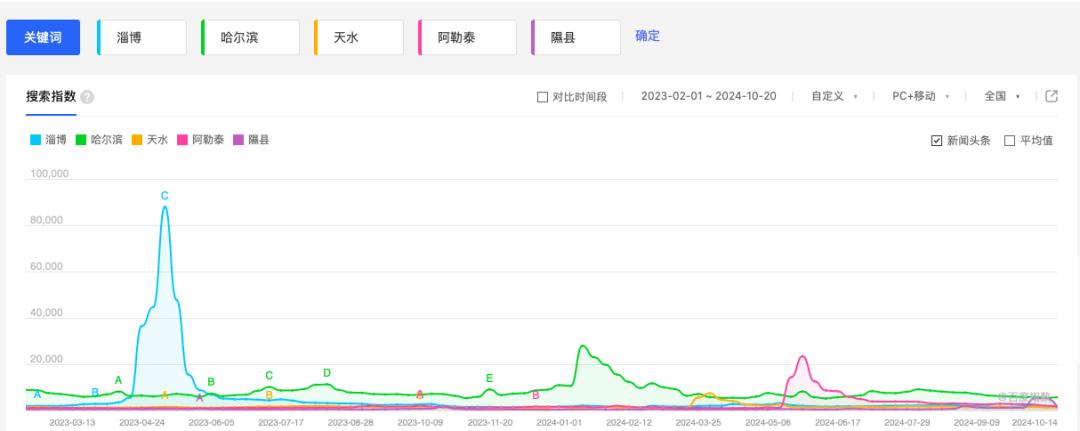The width and height of the screenshot is (1080, 431).
Task: Click the 关键词 button
Action: (x=43, y=37)
